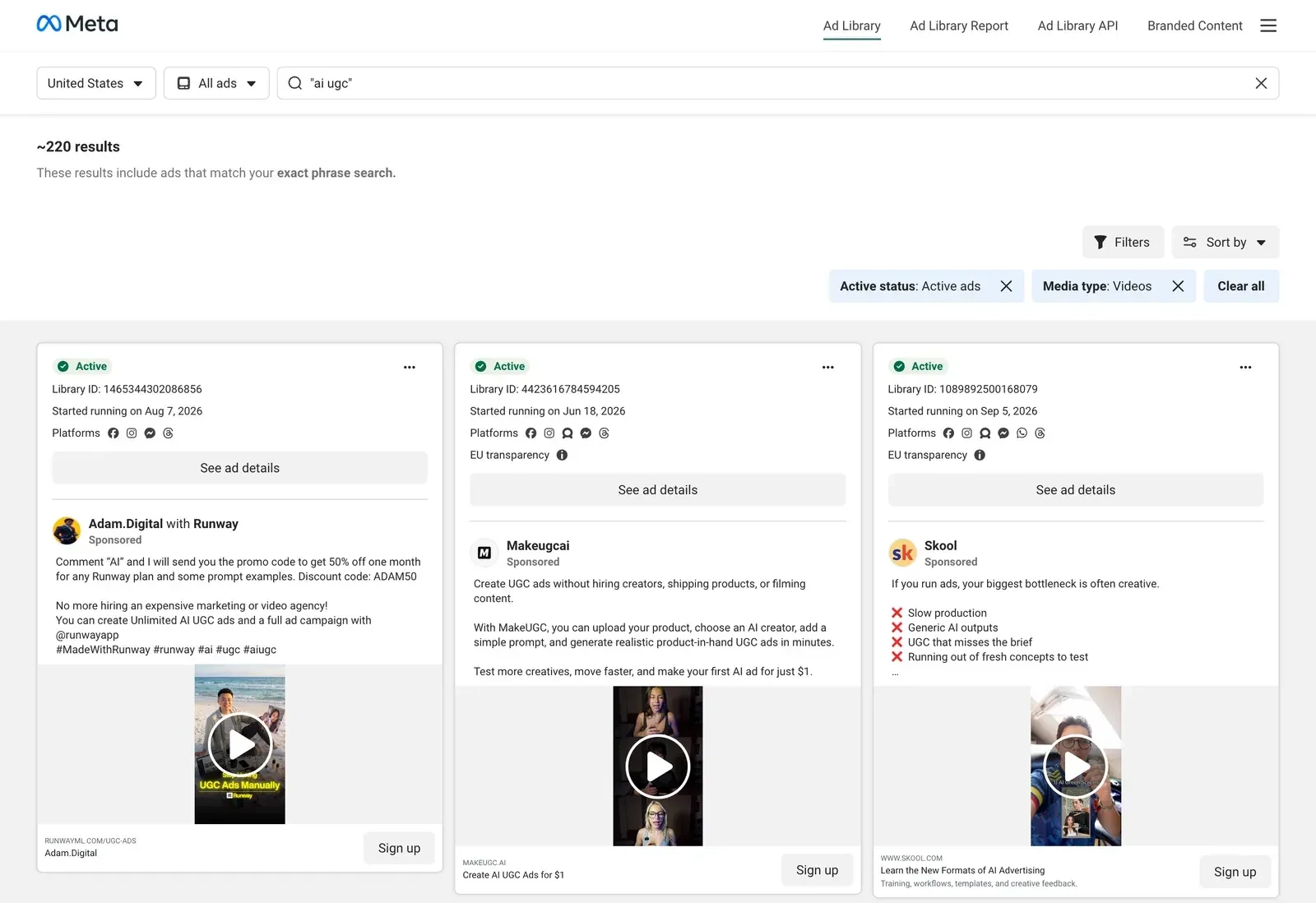The image size is (1316, 903).
Task: Click Facebook platform icon on Adam.Digital ad
Action: [114, 433]
